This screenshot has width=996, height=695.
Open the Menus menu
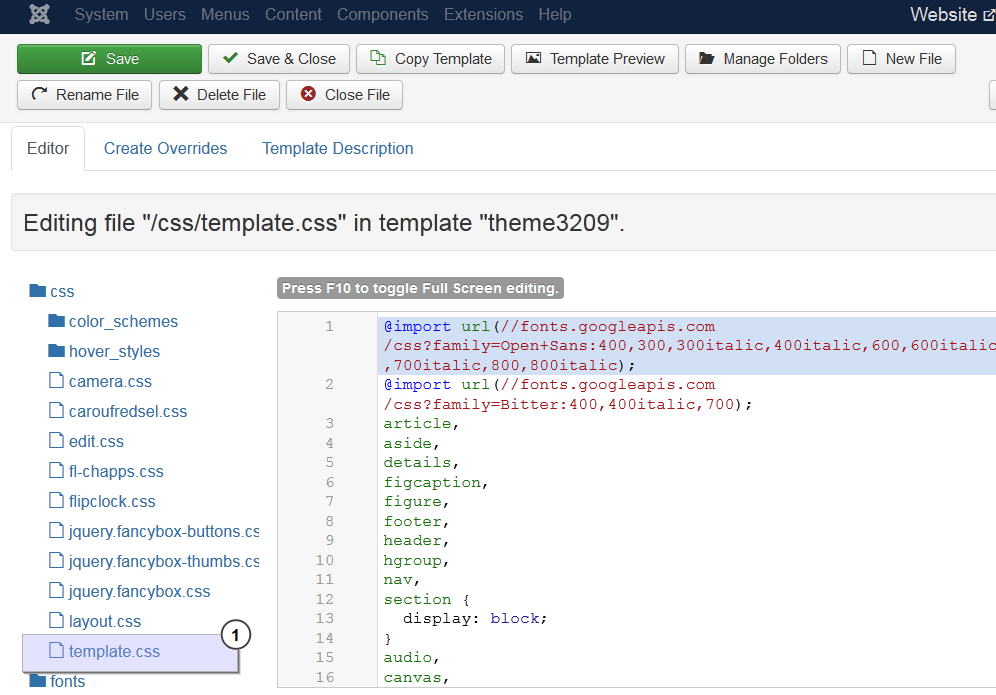click(x=225, y=14)
